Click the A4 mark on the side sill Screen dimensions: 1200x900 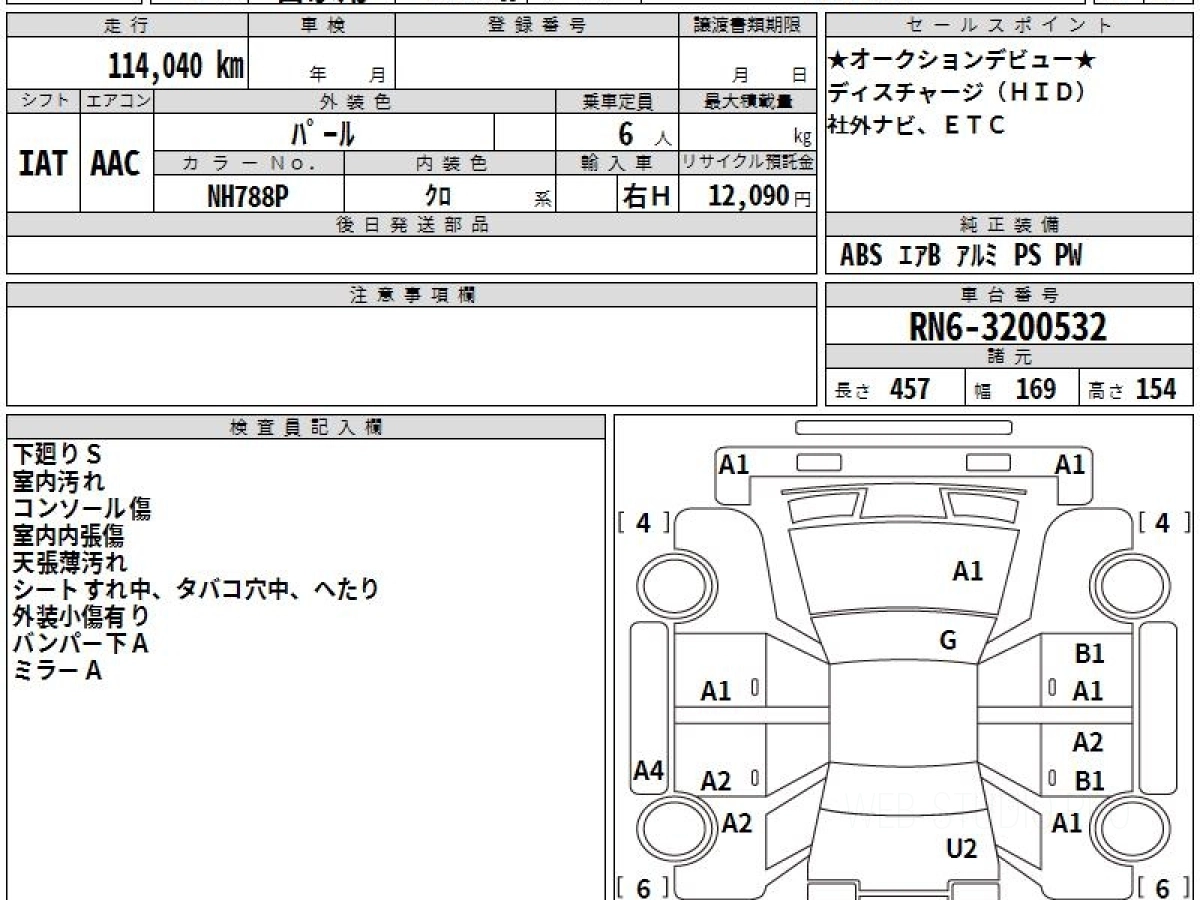[x=649, y=771]
